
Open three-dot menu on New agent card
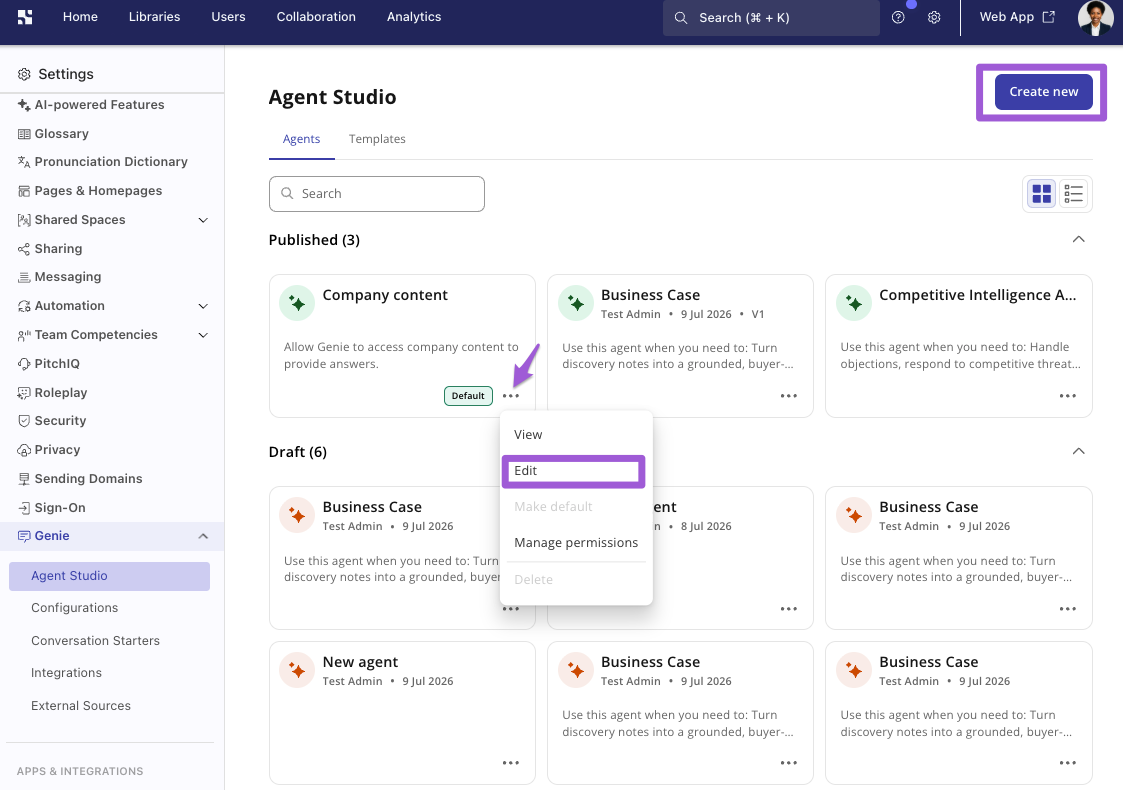[x=511, y=763]
